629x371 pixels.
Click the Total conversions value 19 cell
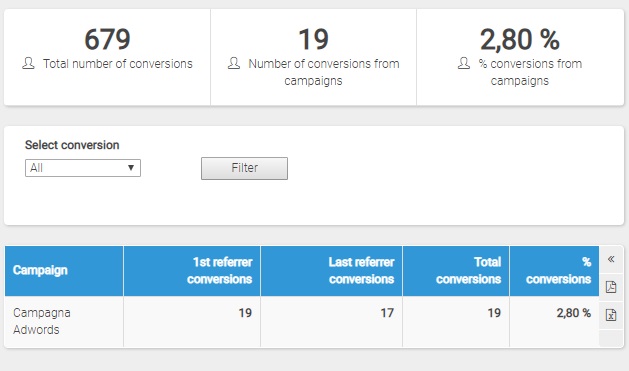(x=456, y=322)
